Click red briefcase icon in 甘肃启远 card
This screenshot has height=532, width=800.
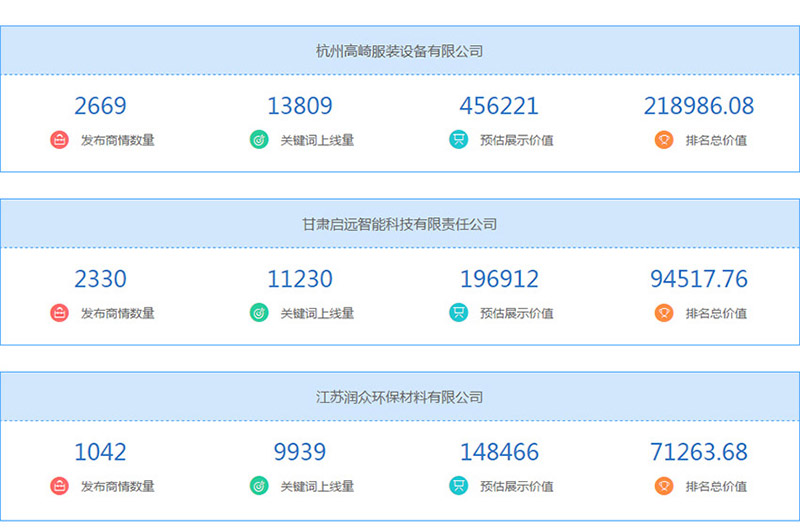click(59, 313)
